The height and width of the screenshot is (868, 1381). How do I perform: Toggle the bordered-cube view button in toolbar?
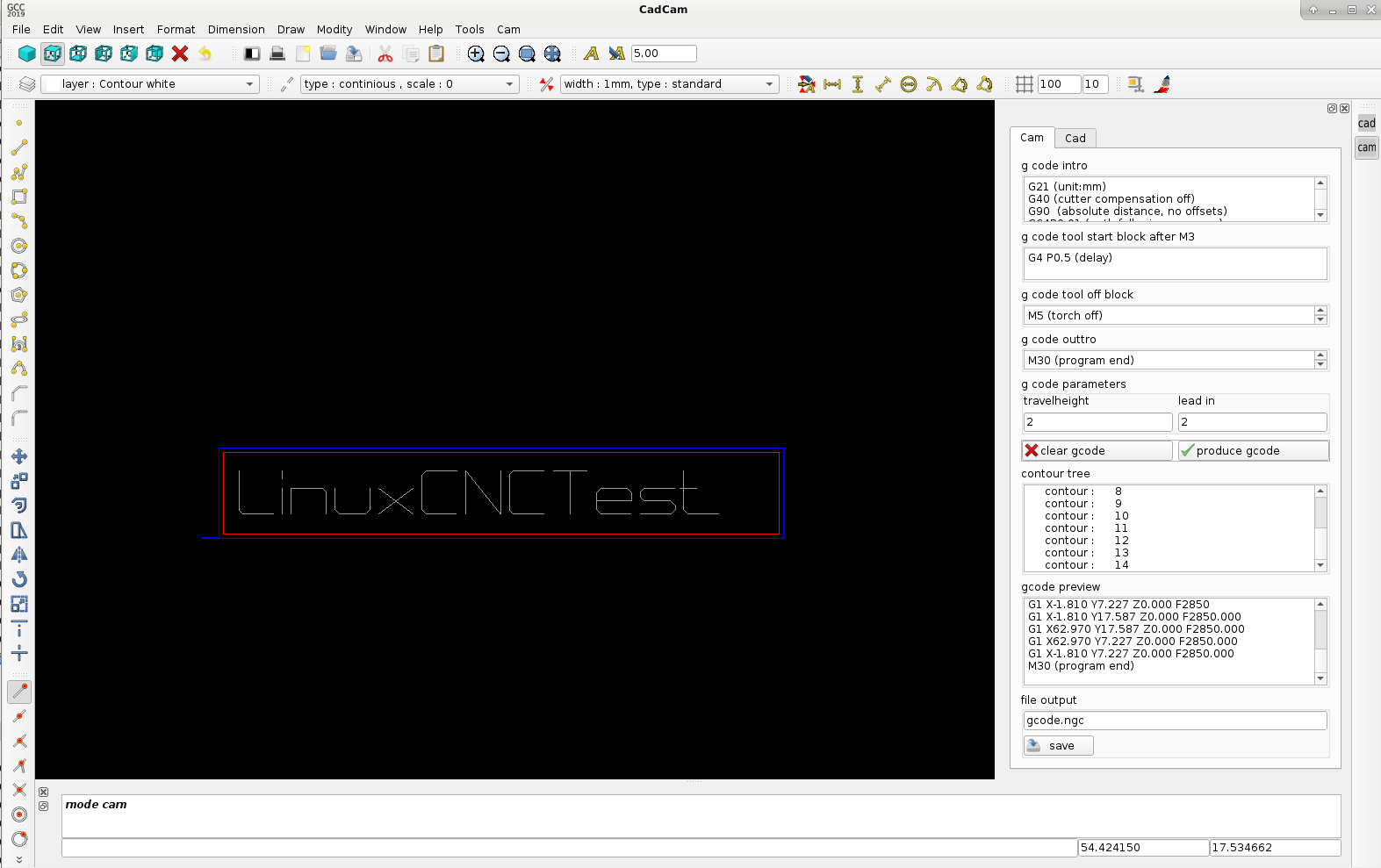[x=53, y=54]
